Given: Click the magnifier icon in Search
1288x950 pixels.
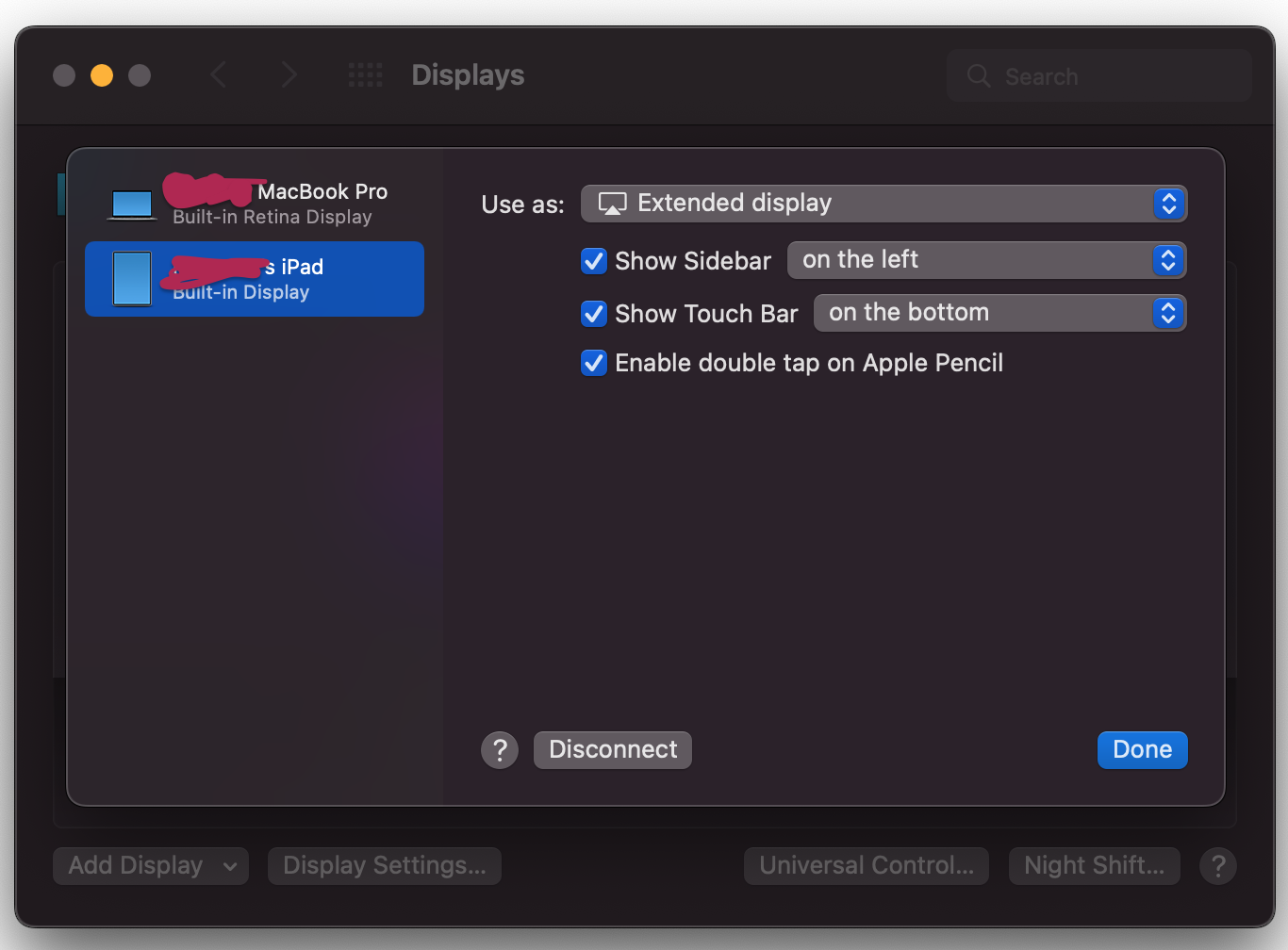Looking at the screenshot, I should click(979, 76).
